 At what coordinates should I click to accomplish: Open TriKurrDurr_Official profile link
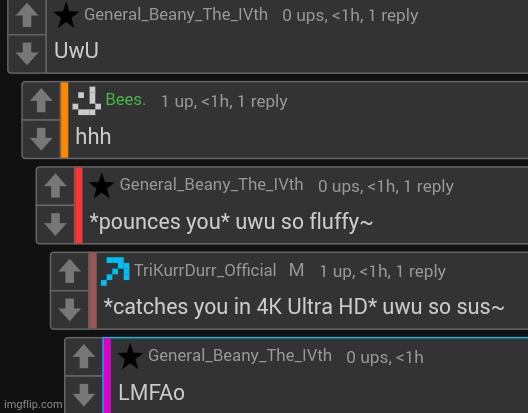pos(205,270)
